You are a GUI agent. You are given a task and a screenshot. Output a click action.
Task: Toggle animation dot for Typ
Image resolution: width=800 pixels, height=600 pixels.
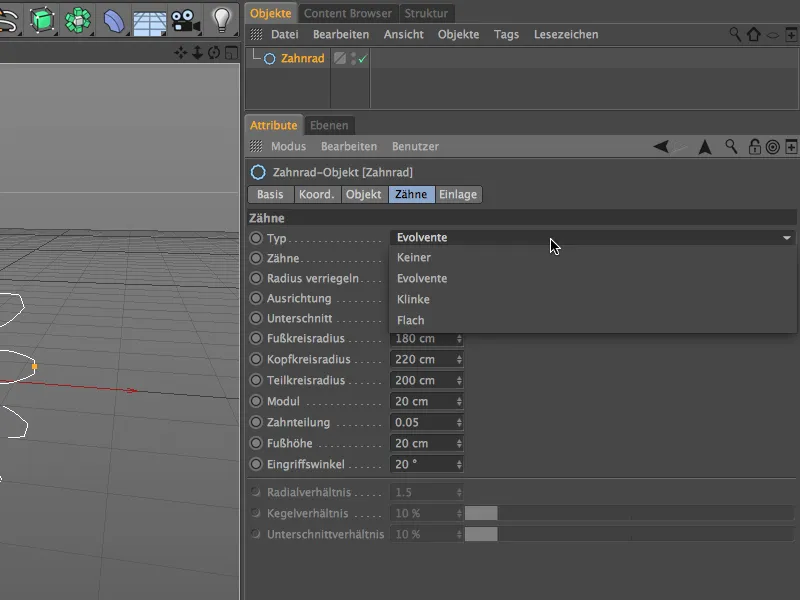[256, 238]
